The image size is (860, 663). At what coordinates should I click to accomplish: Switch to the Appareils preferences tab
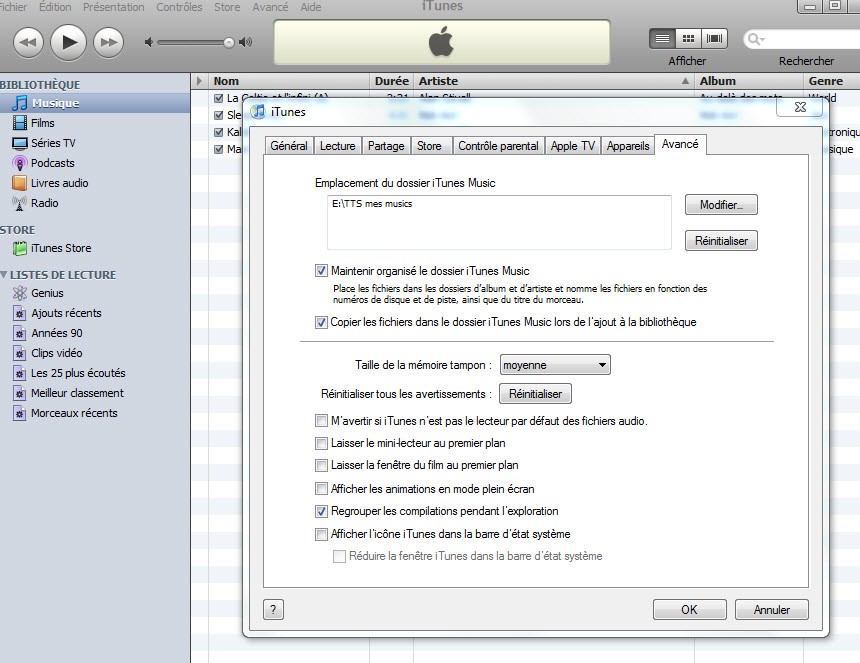coord(628,146)
